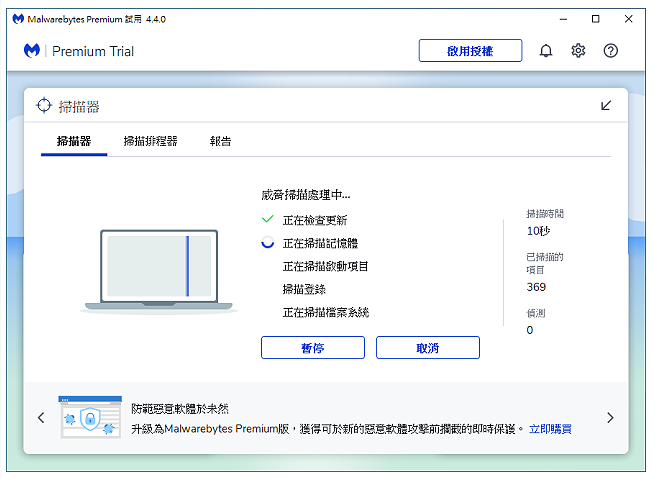Click the 威脅掃描處理中 heading
The width and height of the screenshot is (656, 479).
[x=306, y=195]
